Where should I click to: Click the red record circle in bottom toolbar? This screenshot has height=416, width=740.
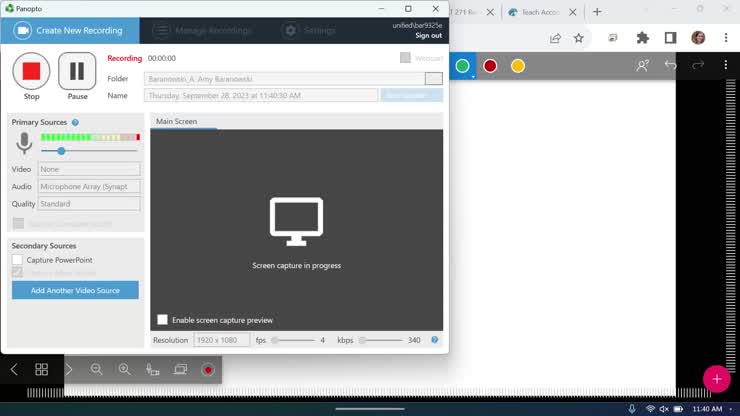208,369
